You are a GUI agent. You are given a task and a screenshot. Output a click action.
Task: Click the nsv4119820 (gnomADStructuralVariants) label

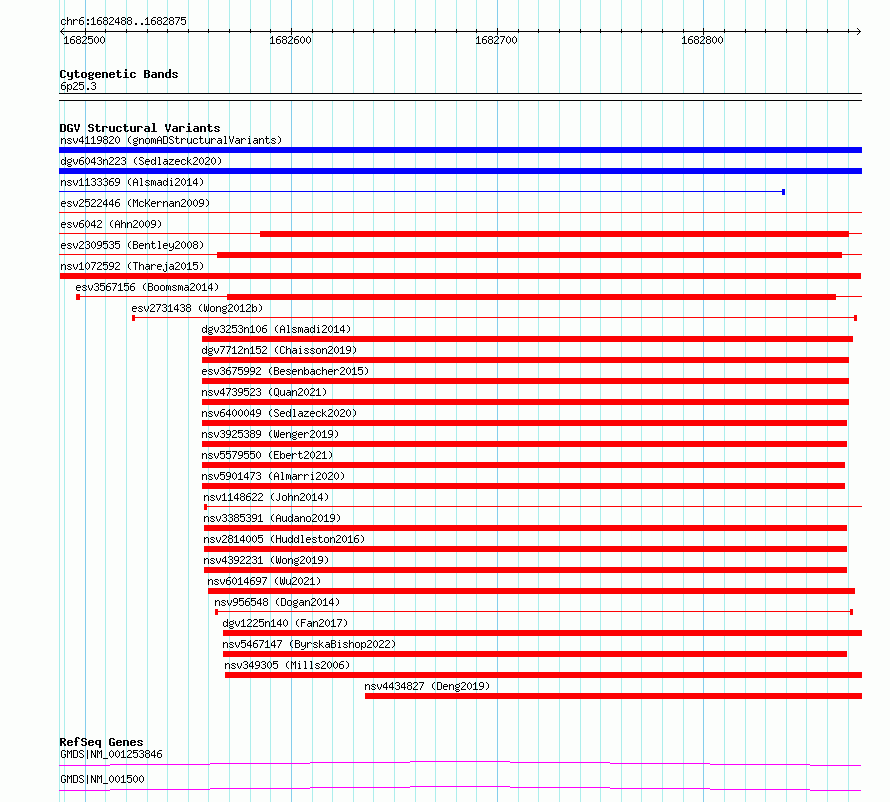point(171,140)
